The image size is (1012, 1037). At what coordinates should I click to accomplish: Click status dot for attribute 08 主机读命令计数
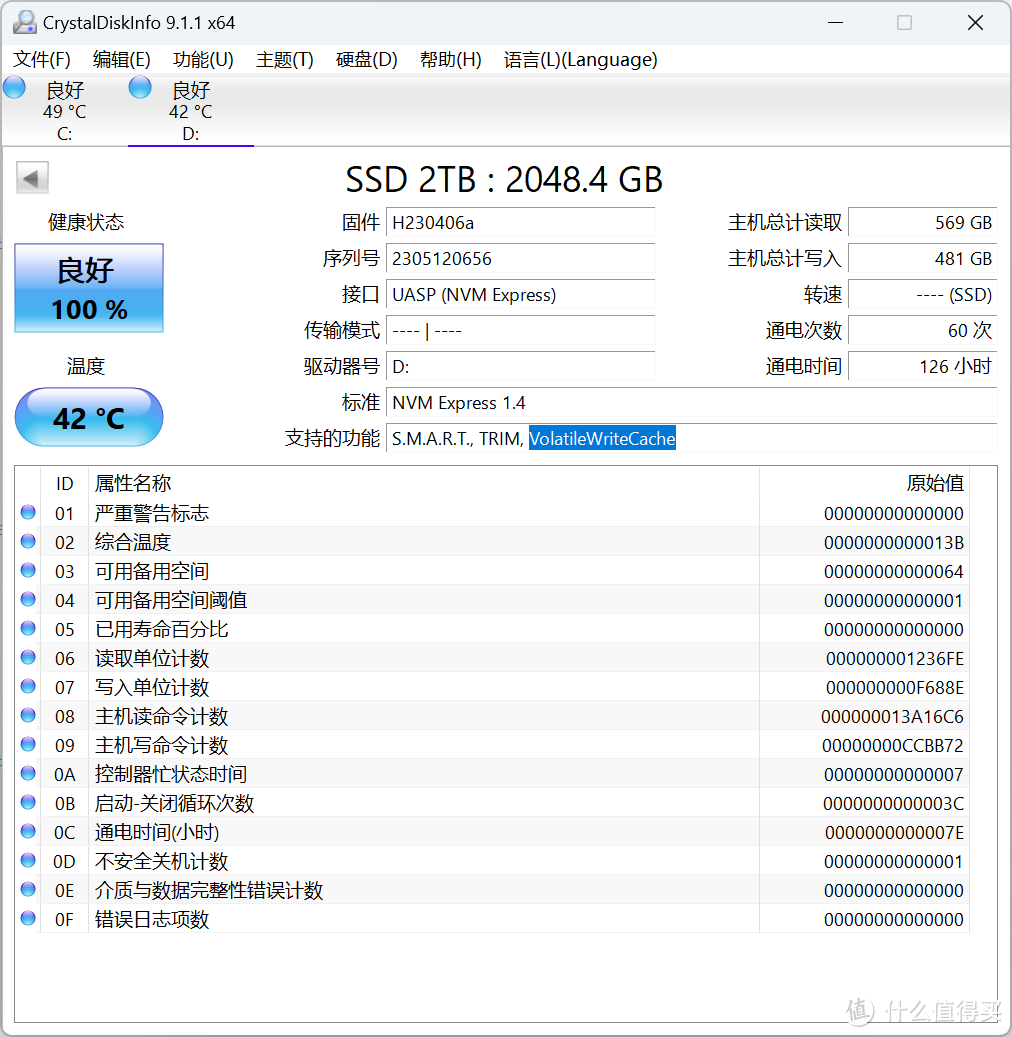click(x=28, y=716)
